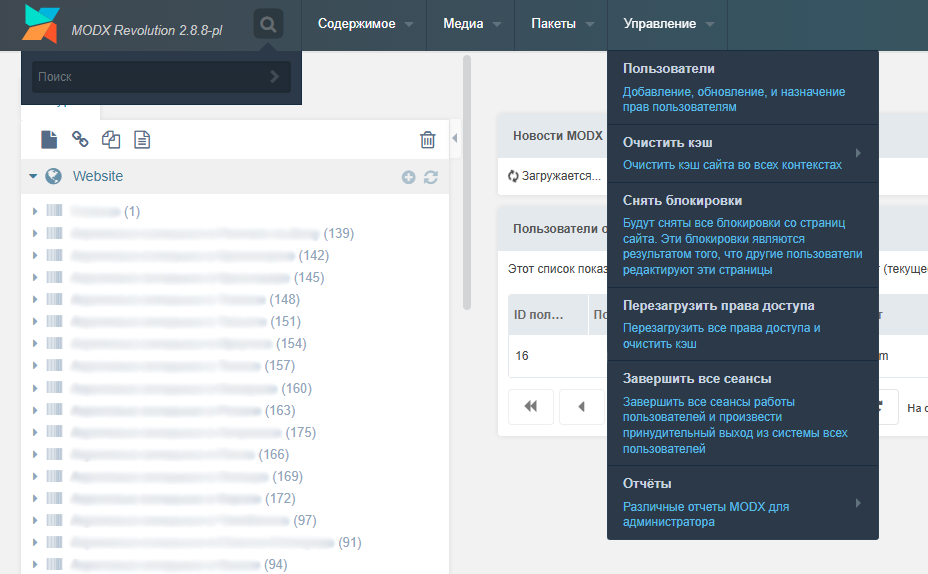This screenshot has width=928, height=574.
Task: Select Перезагрузить права доступа entry
Action: 743,324
